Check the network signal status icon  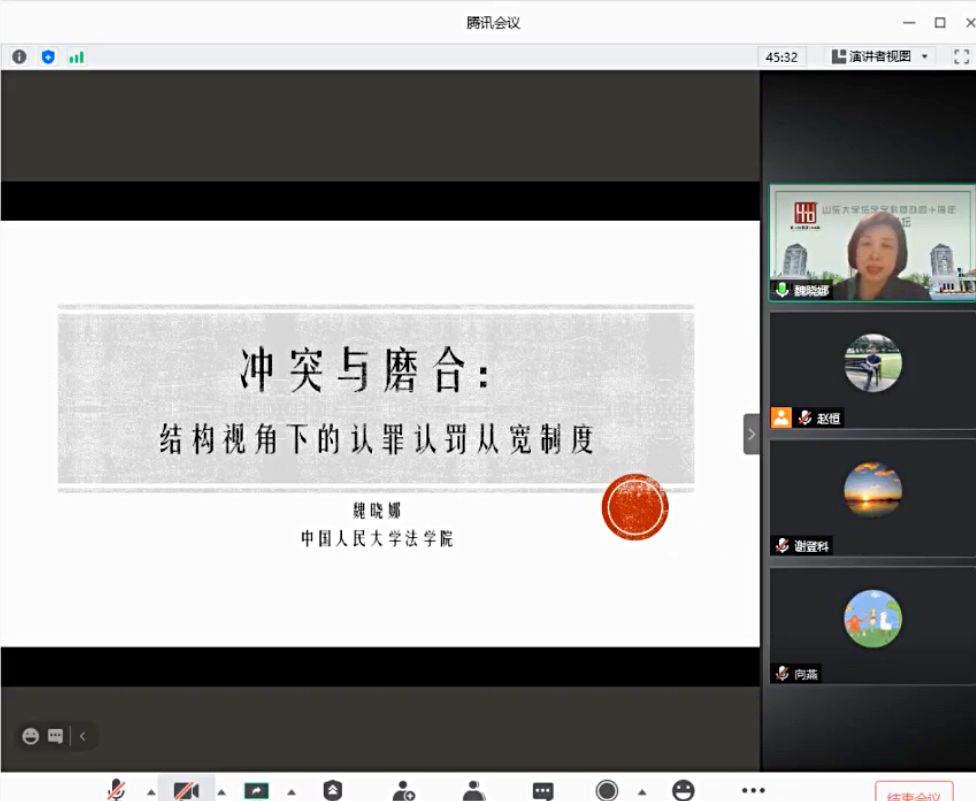click(x=76, y=57)
